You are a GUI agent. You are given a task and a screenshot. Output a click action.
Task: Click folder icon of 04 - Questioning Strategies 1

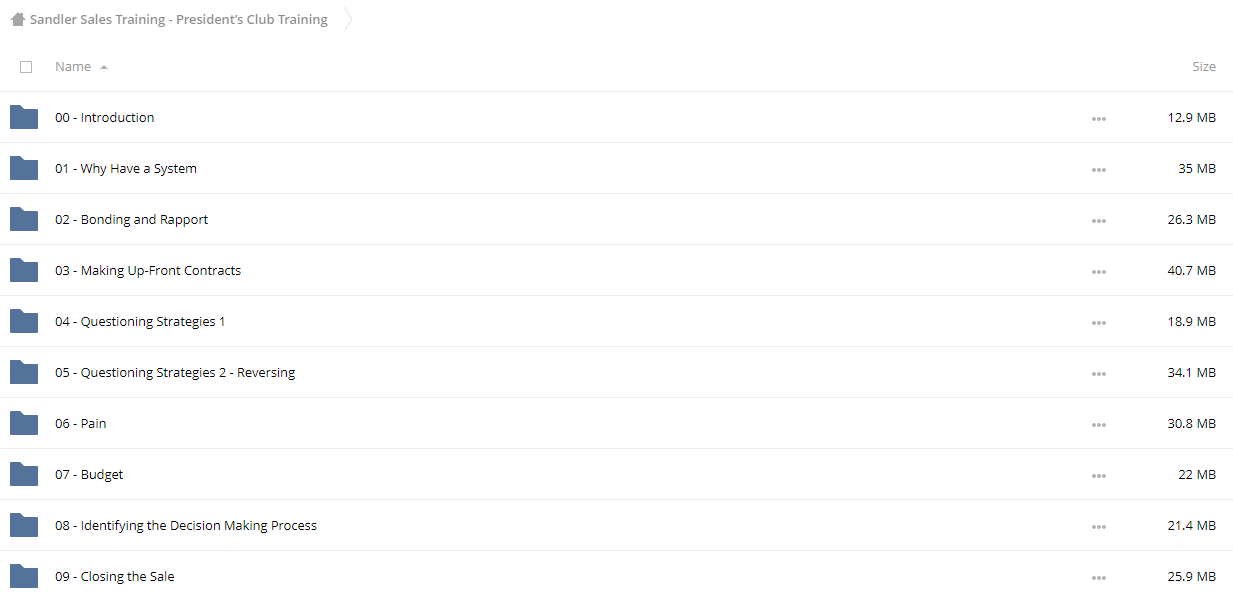click(24, 321)
